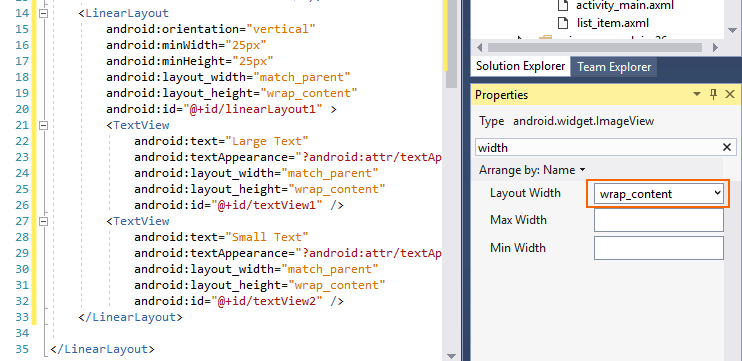The image size is (742, 361).
Task: Click the Properties panel title
Action: click(502, 95)
